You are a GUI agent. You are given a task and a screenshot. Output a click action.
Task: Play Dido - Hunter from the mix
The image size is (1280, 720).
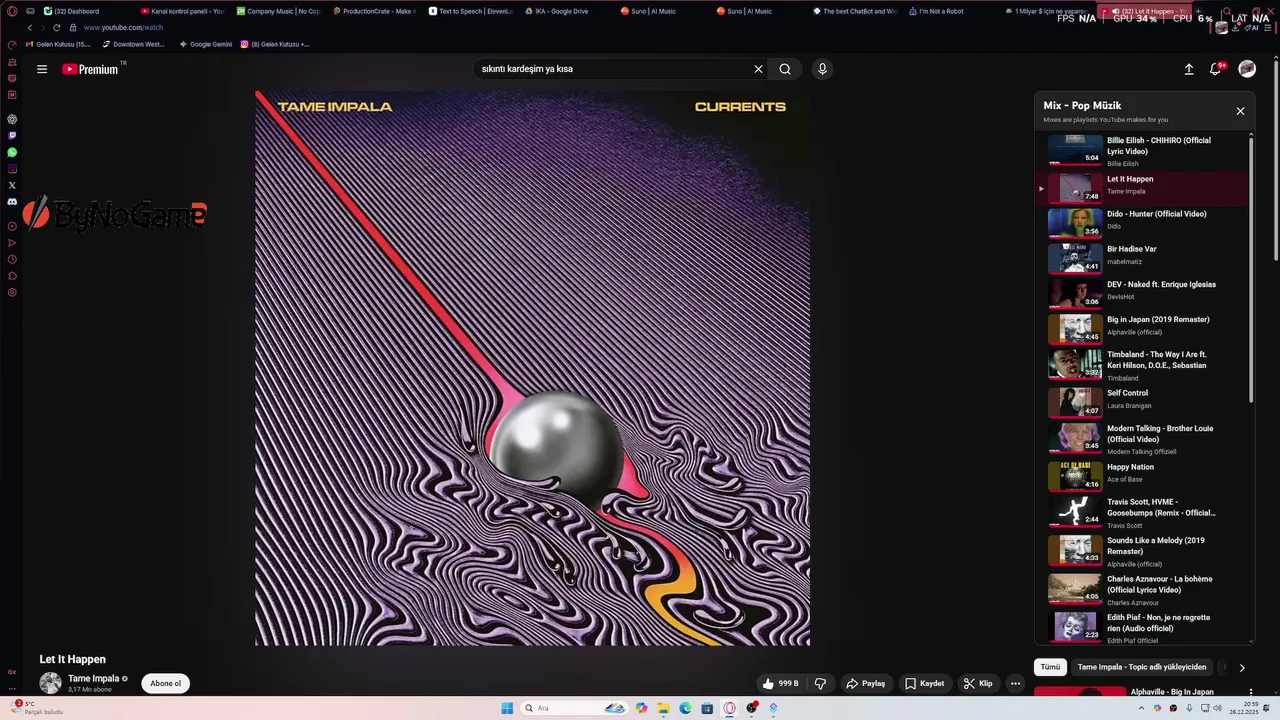pyautogui.click(x=1142, y=222)
